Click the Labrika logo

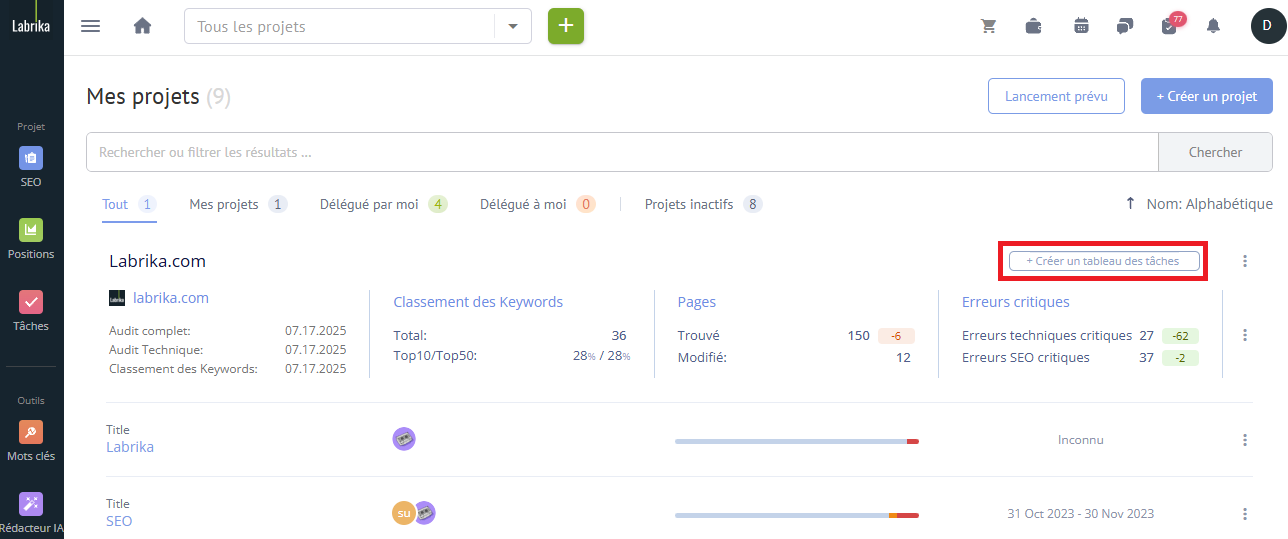[31, 27]
